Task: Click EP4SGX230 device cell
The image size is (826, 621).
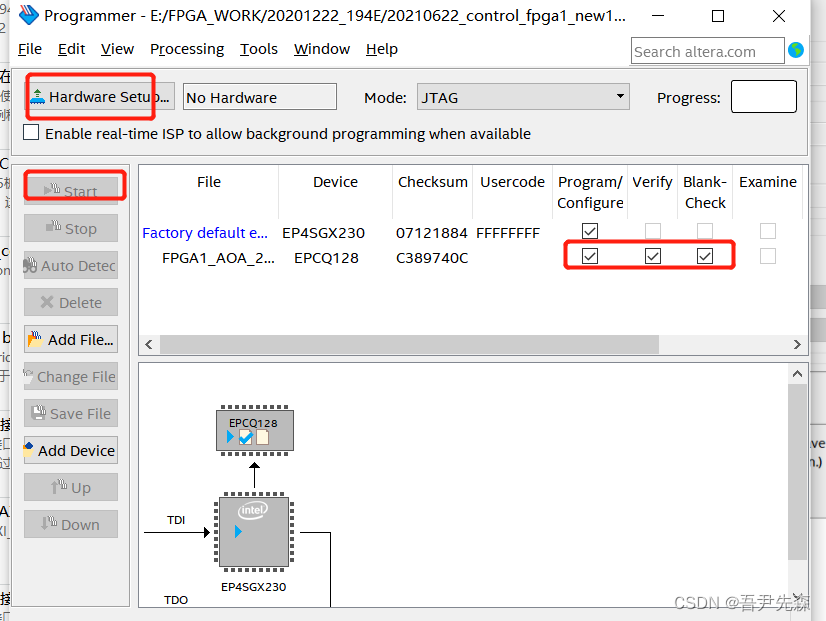Action: pos(323,233)
